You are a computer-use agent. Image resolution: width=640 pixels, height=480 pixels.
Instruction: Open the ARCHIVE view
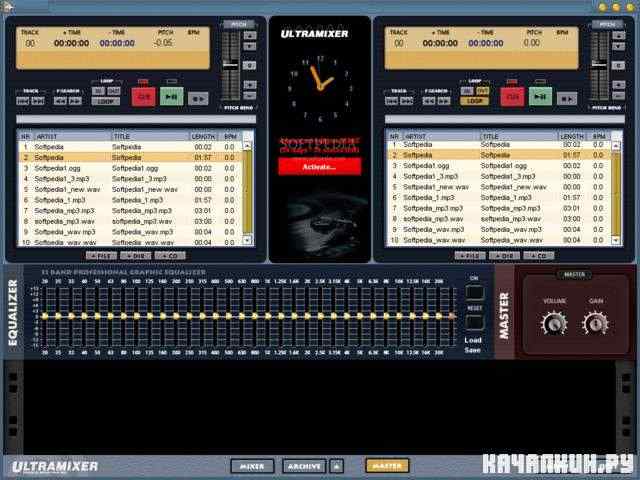point(304,466)
